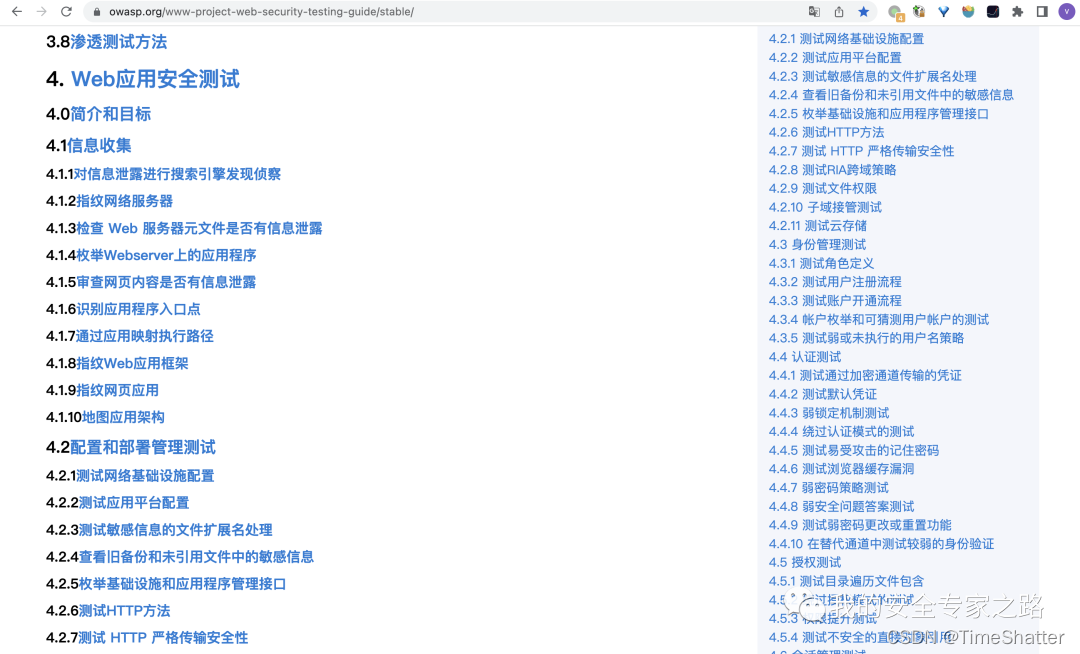
Task: Select sidebar 4.3.1 测试角色定义
Action: point(821,263)
